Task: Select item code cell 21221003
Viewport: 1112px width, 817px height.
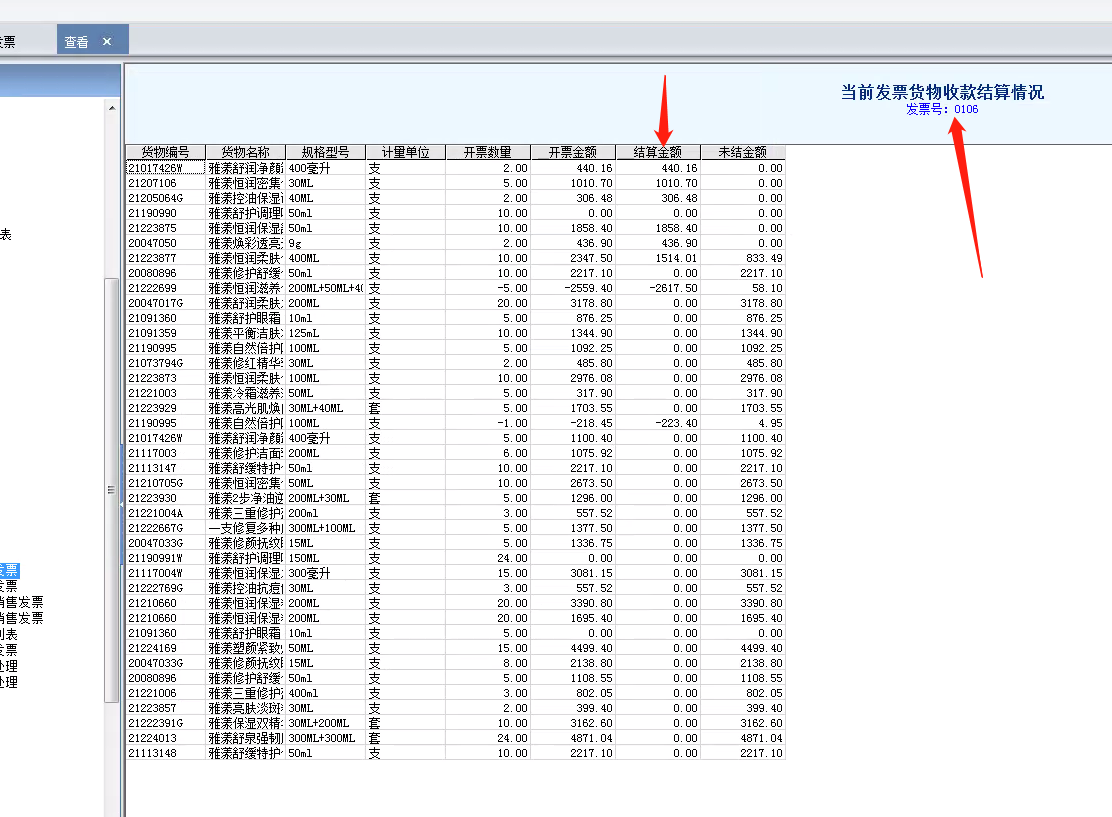Action: [165, 393]
